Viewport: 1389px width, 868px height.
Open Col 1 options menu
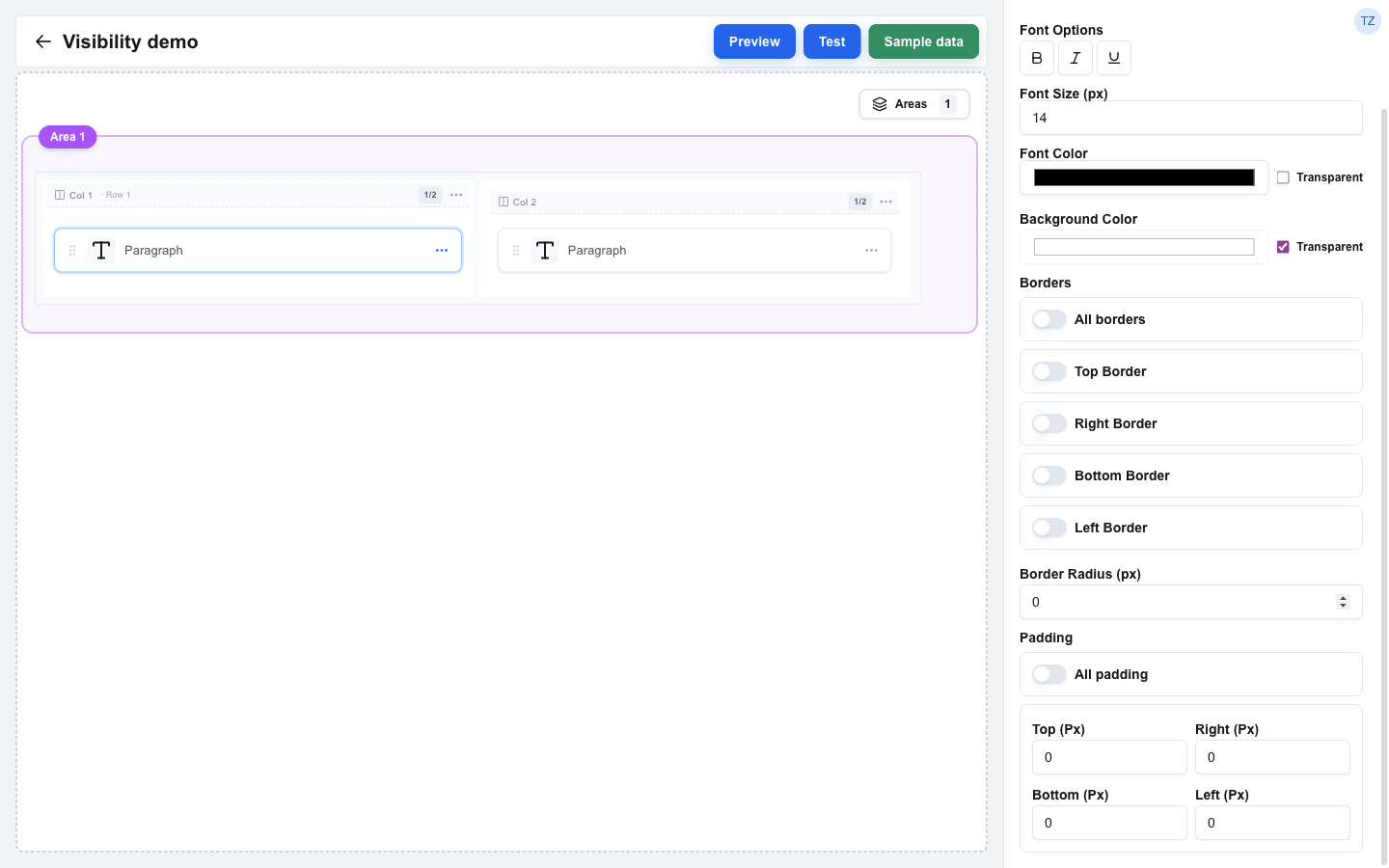[x=456, y=195]
